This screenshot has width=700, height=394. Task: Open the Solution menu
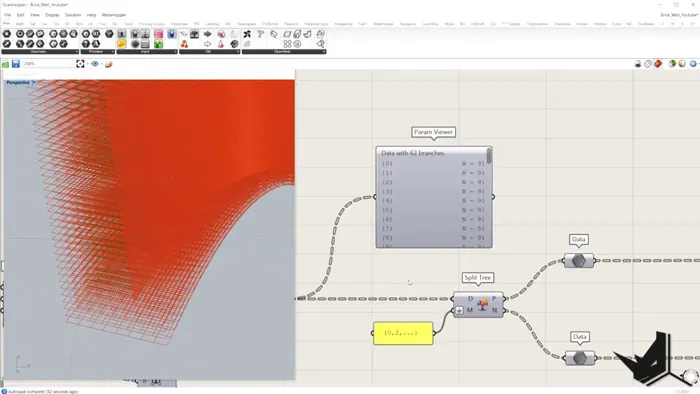tap(73, 15)
